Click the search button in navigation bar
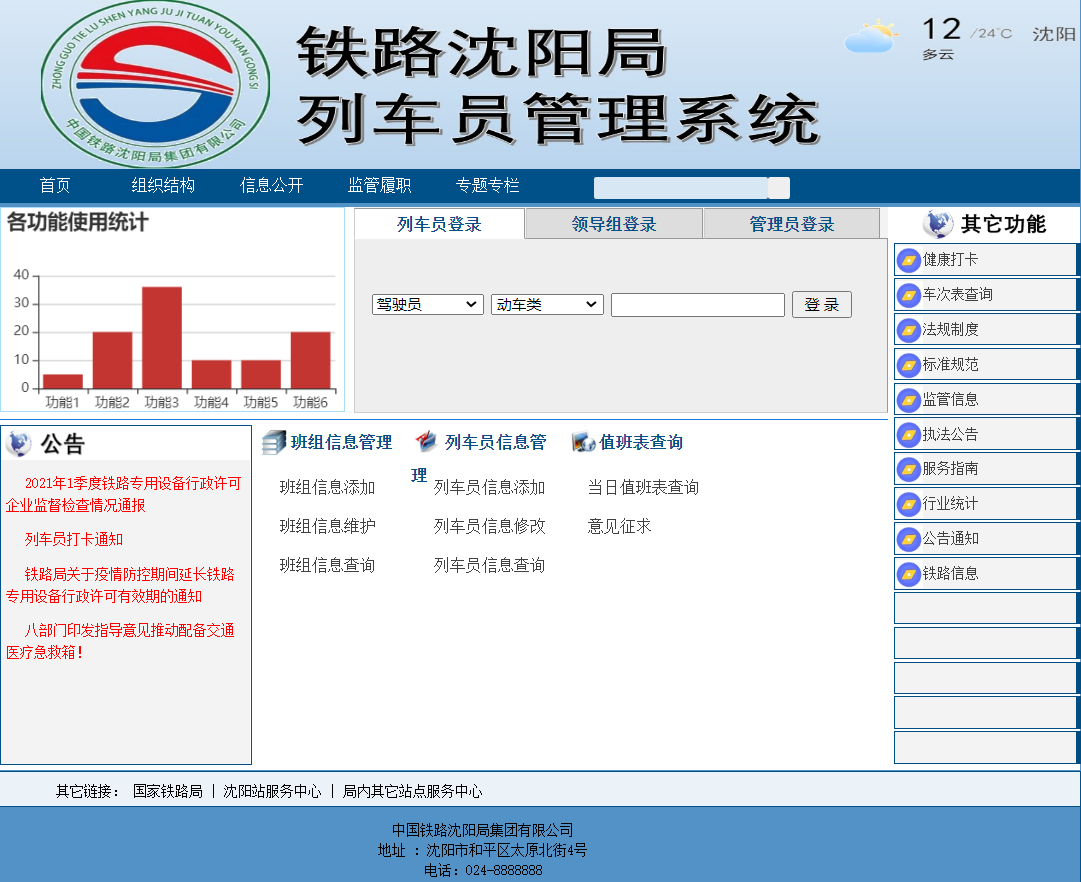 tap(779, 188)
